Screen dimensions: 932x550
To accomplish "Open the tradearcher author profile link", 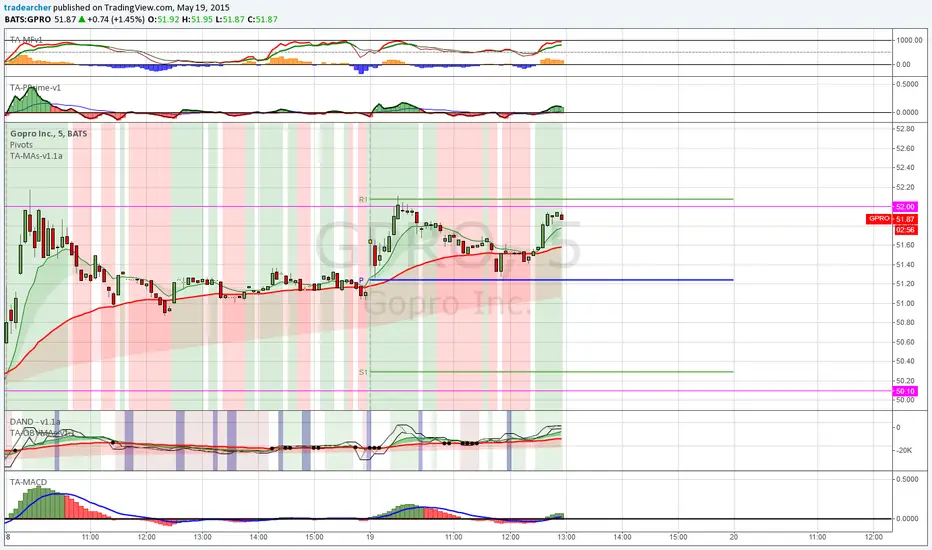I will [x=27, y=8].
